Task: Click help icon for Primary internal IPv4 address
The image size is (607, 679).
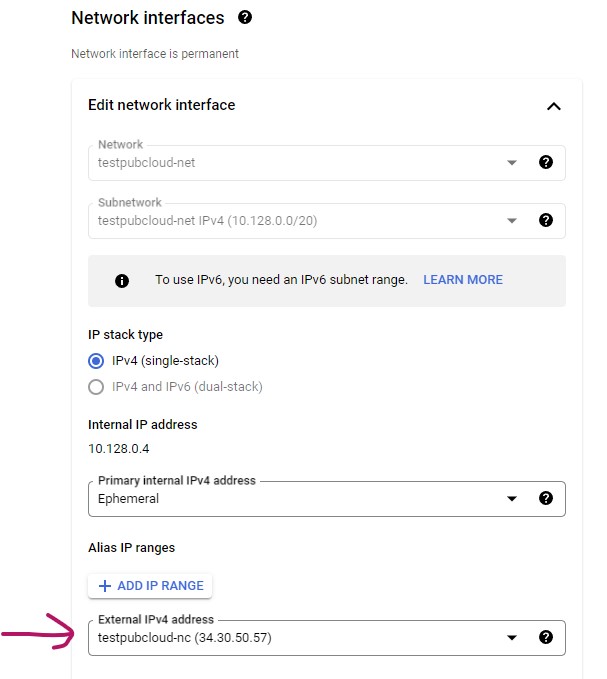Action: 546,498
